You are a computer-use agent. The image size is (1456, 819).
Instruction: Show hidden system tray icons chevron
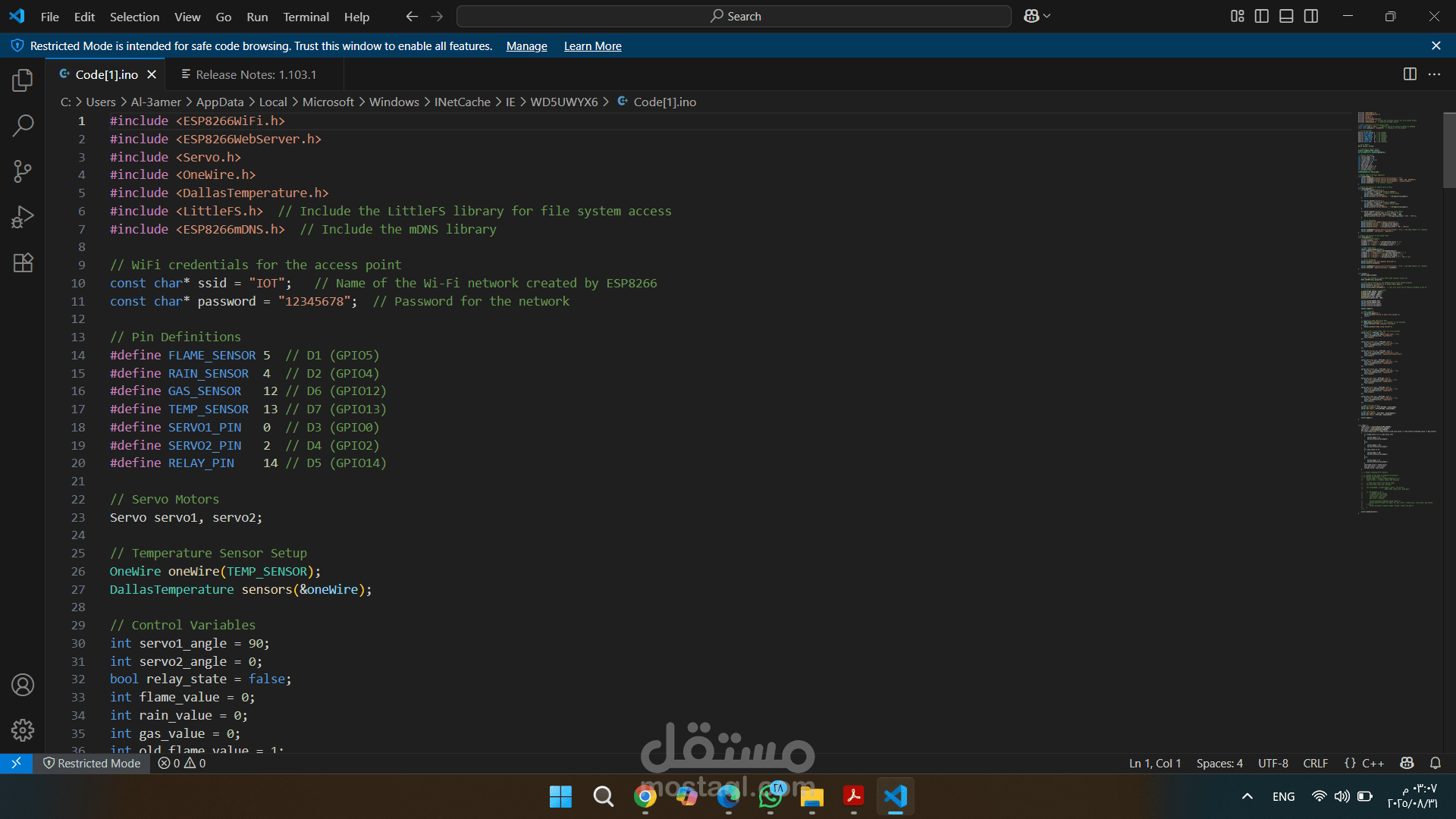pyautogui.click(x=1247, y=796)
